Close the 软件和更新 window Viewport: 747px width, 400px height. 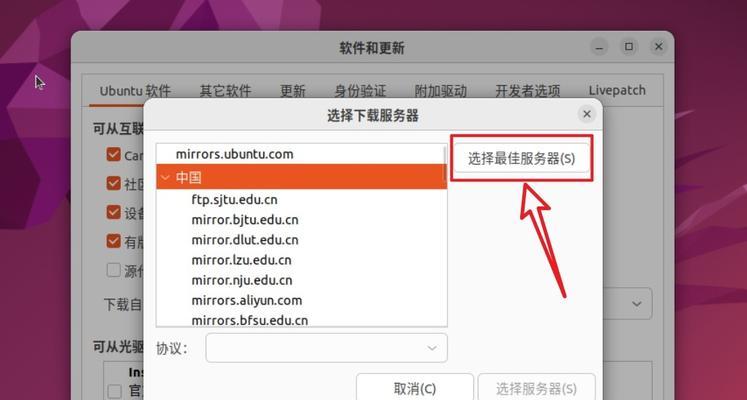658,47
